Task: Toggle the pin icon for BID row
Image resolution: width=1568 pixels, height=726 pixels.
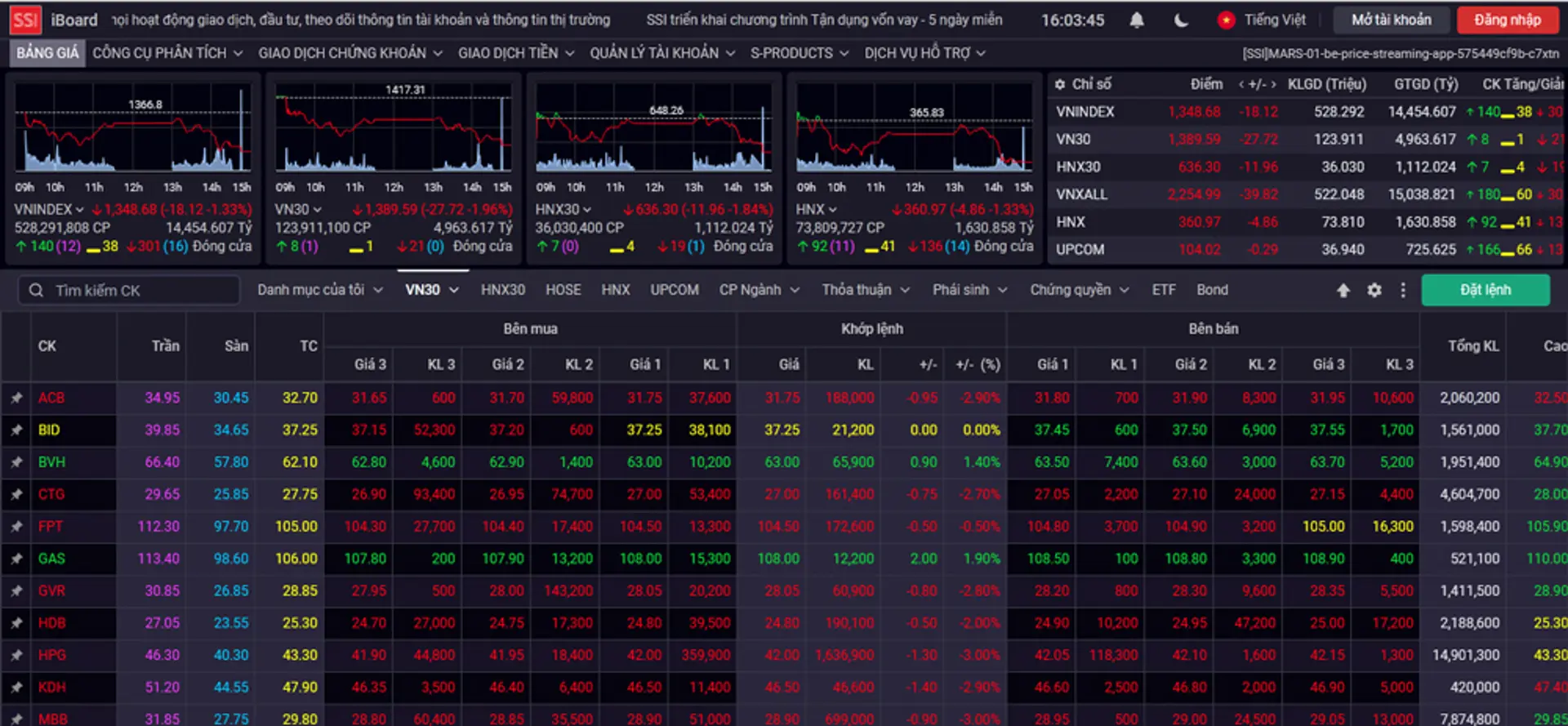Action: point(16,430)
